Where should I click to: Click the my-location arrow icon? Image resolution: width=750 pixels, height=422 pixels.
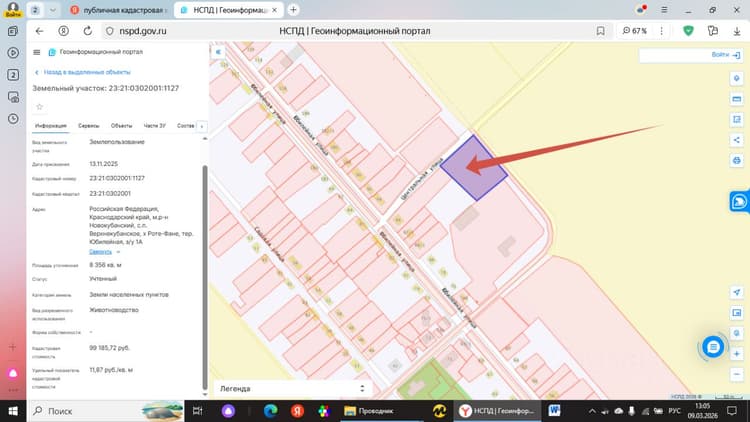(737, 292)
